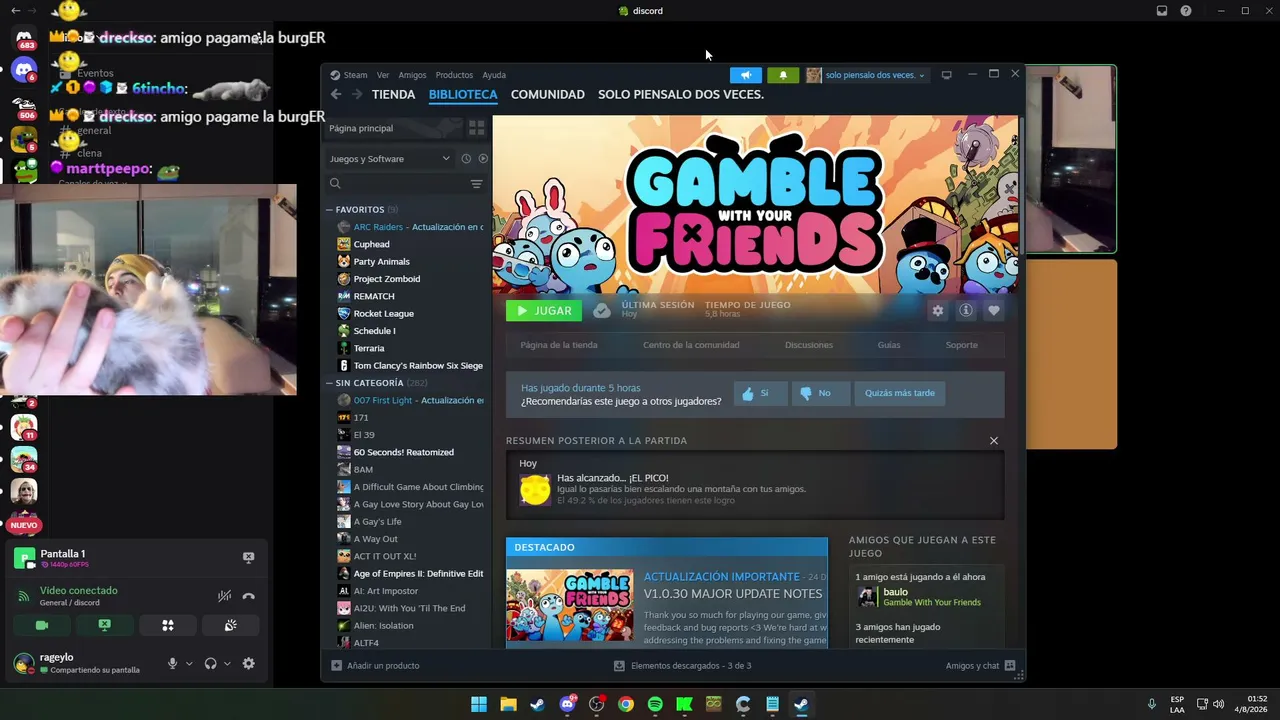
Task: Toggle Discord camera button
Action: point(42,626)
